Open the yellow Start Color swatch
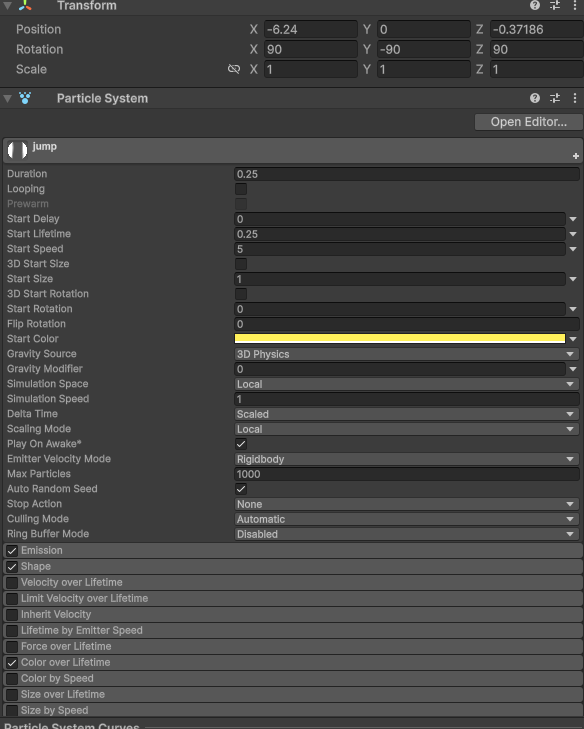Image resolution: width=584 pixels, height=729 pixels. click(400, 338)
